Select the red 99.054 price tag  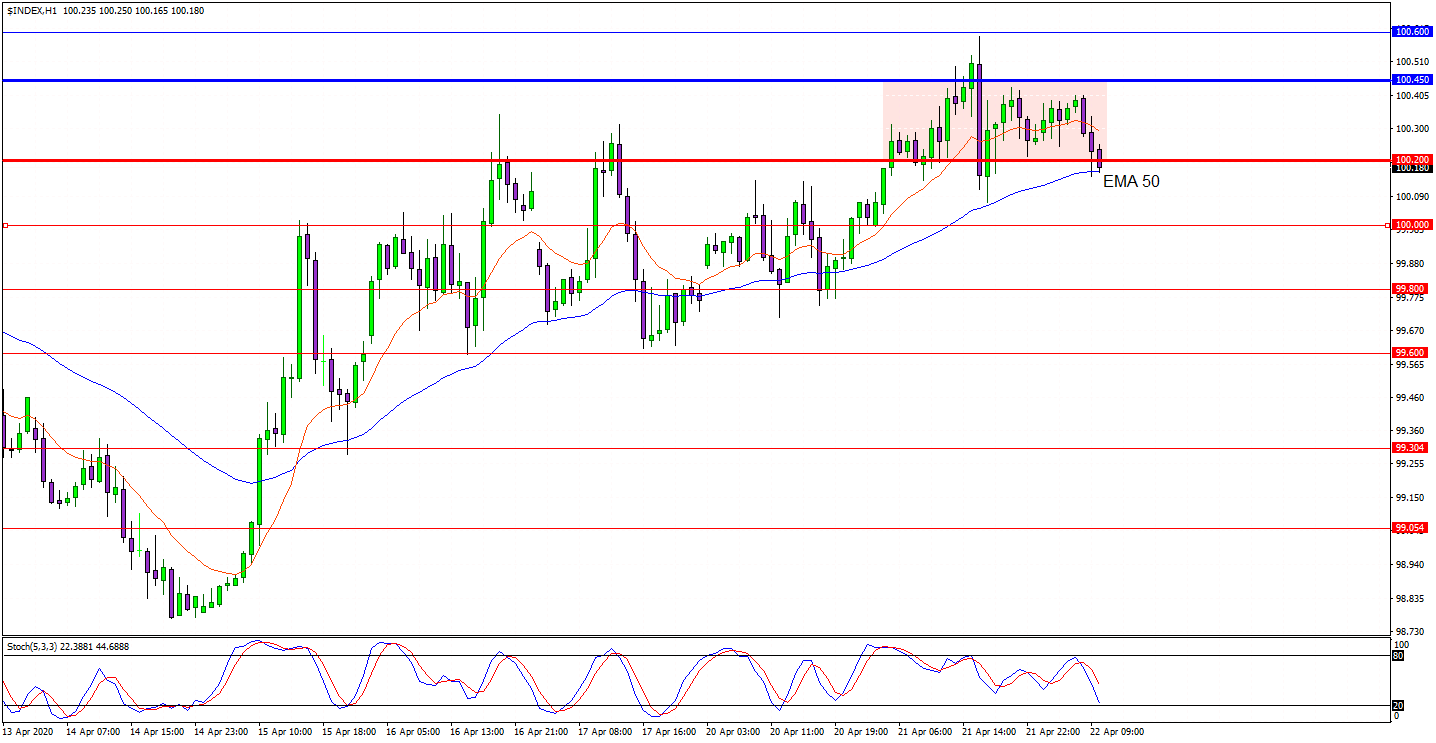coord(1412,527)
